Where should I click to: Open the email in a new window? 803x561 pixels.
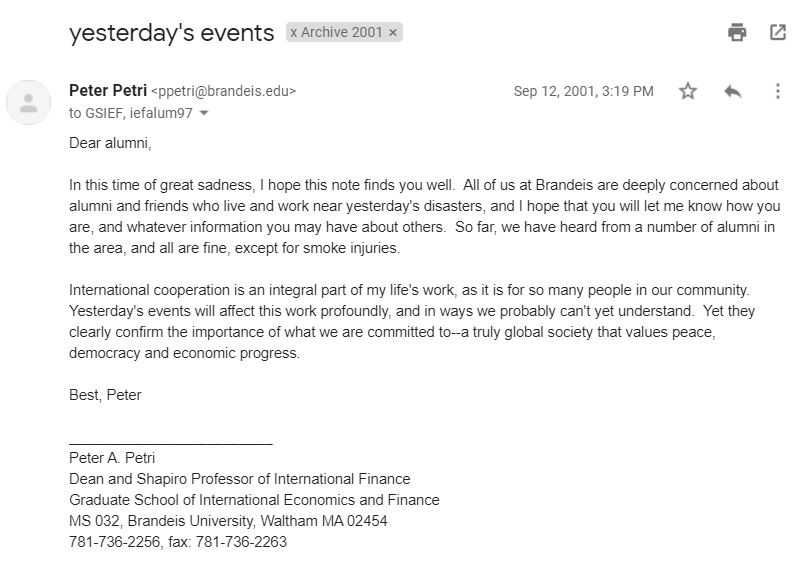(x=778, y=32)
